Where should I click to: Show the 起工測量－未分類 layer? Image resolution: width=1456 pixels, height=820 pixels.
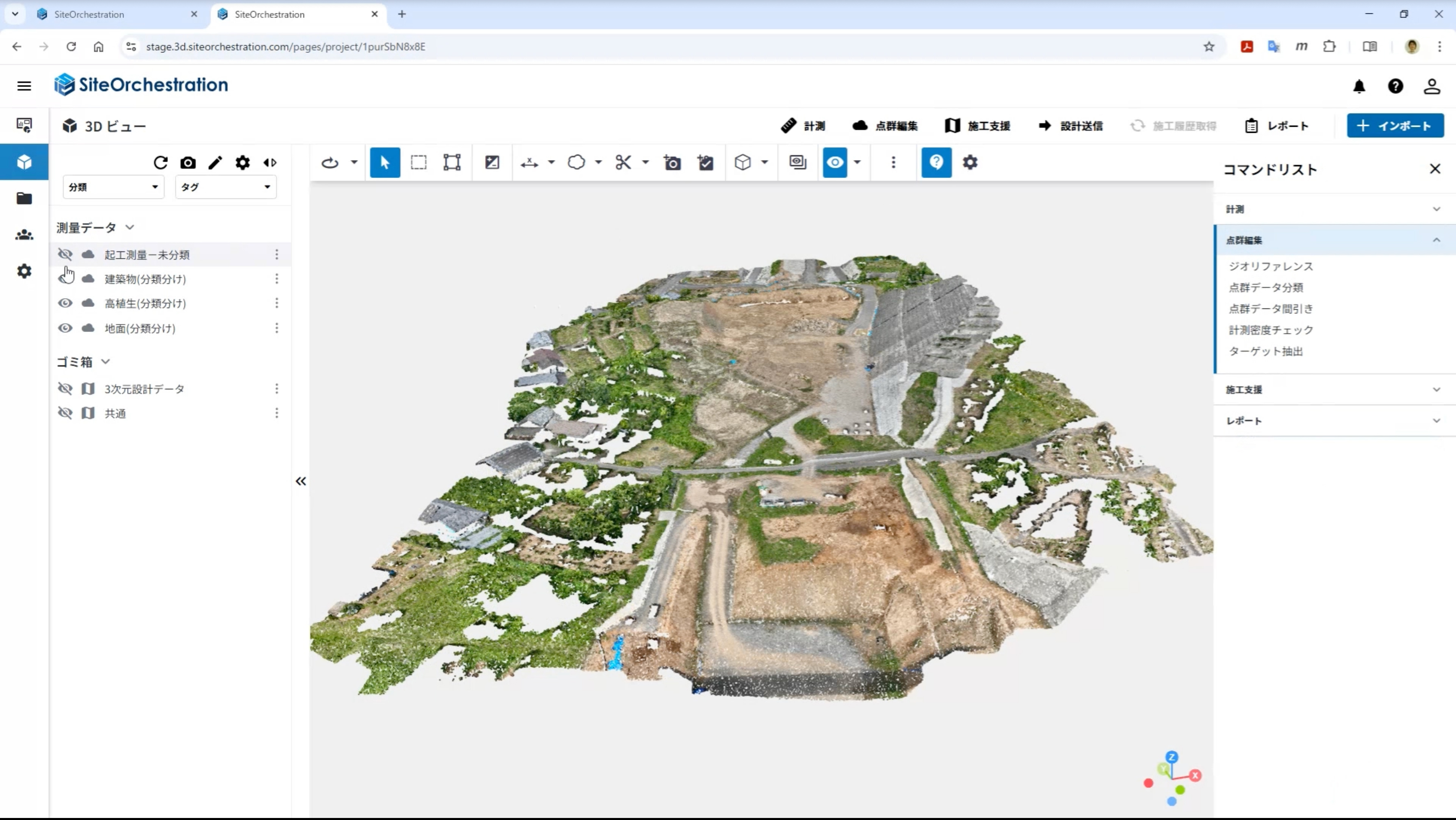(65, 254)
